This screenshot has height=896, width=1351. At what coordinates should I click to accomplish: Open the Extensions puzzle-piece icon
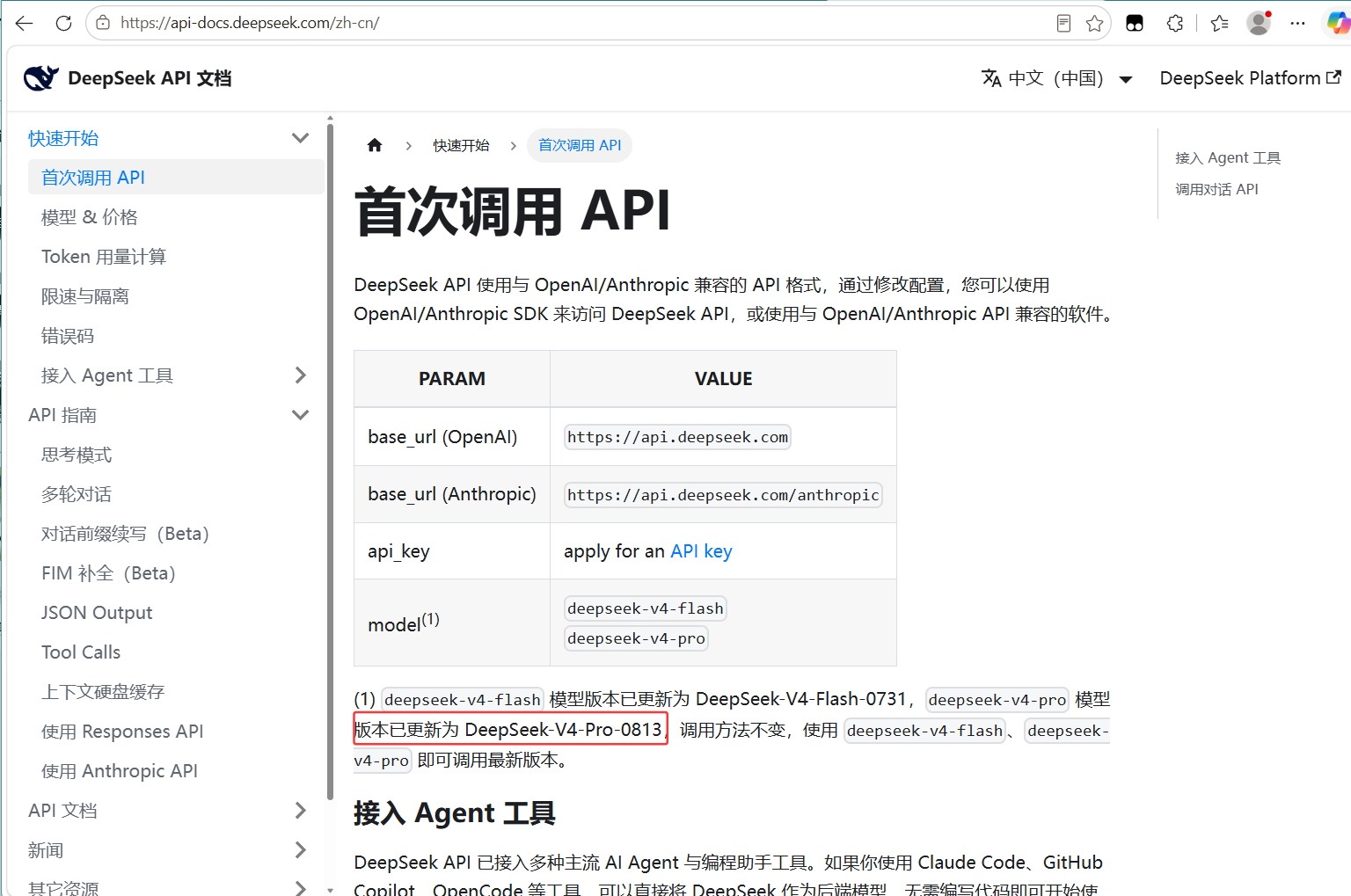[1175, 24]
